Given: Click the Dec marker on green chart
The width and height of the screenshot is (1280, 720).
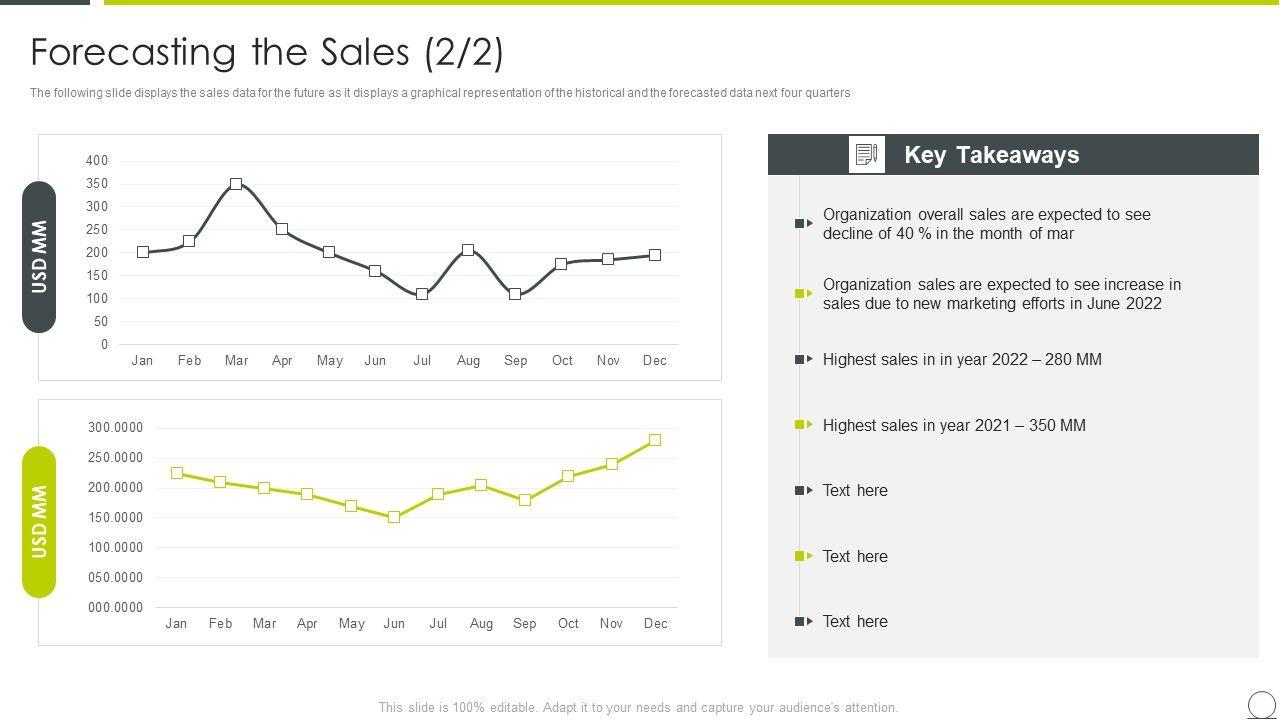Looking at the screenshot, I should 655,440.
